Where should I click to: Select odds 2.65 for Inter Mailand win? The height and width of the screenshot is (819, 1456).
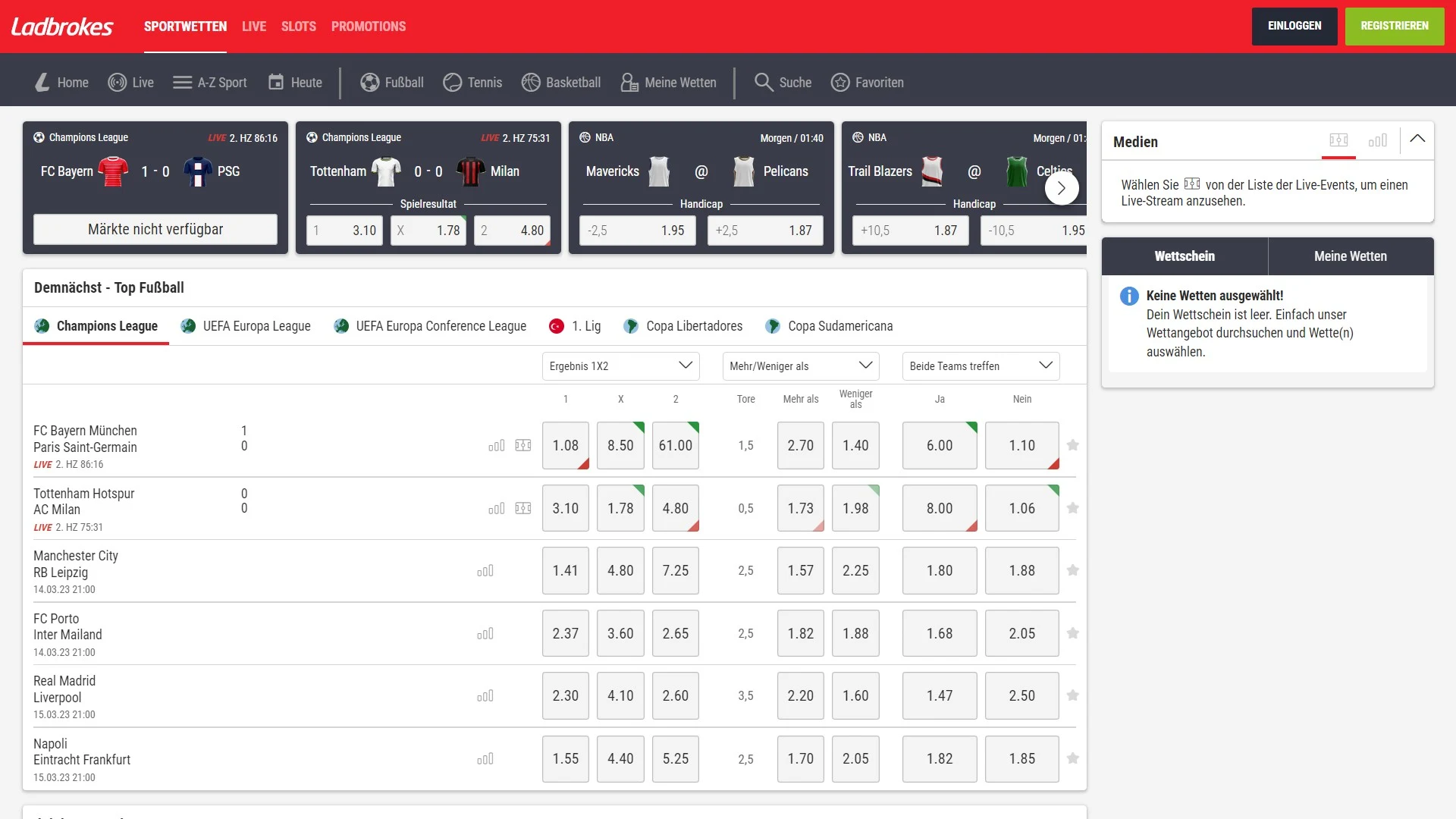tap(676, 633)
